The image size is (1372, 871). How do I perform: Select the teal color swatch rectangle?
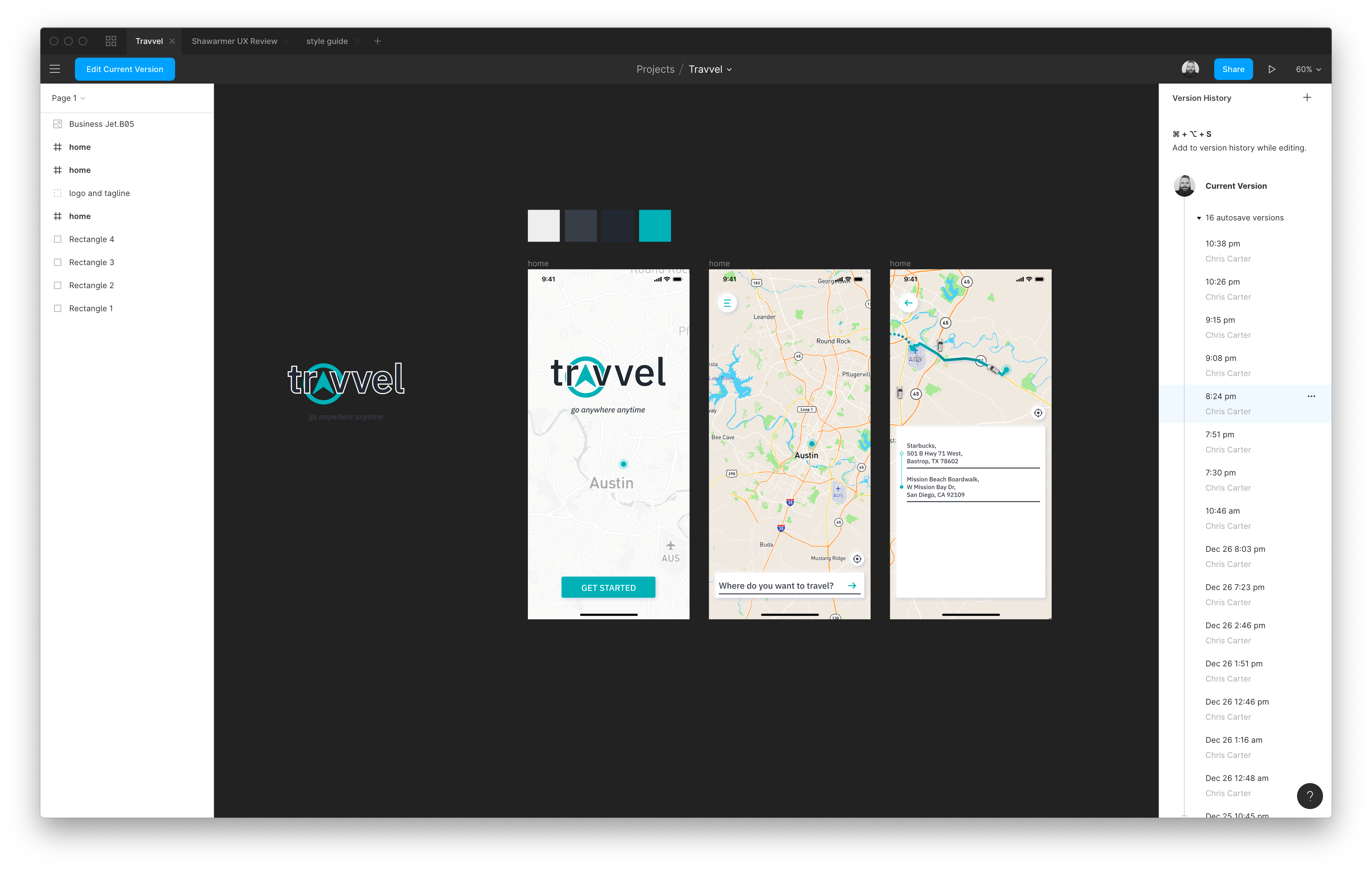coord(655,225)
